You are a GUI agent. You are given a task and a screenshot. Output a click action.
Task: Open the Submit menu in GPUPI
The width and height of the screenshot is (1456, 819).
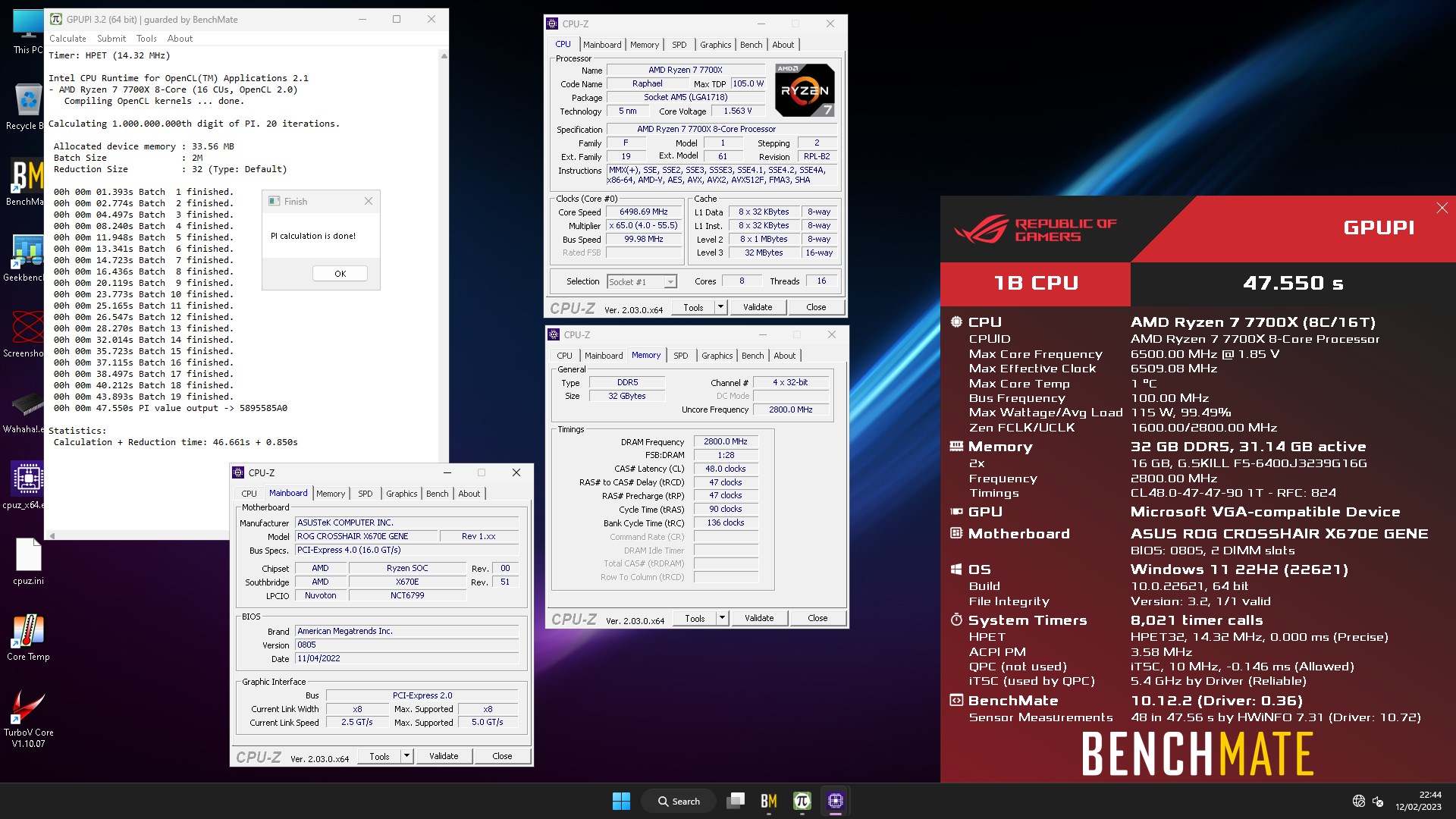pyautogui.click(x=111, y=39)
